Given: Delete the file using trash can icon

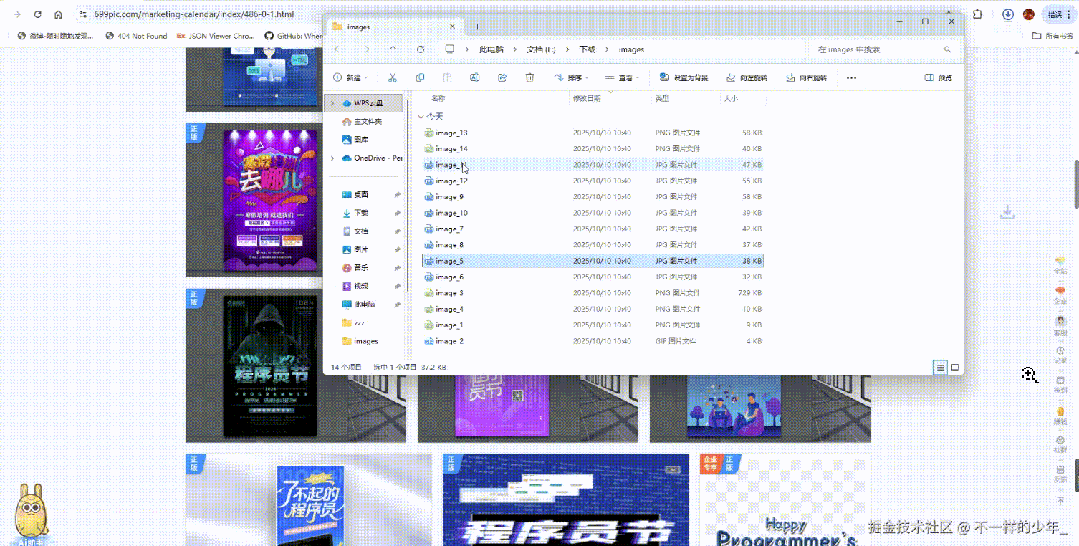Looking at the screenshot, I should point(530,78).
